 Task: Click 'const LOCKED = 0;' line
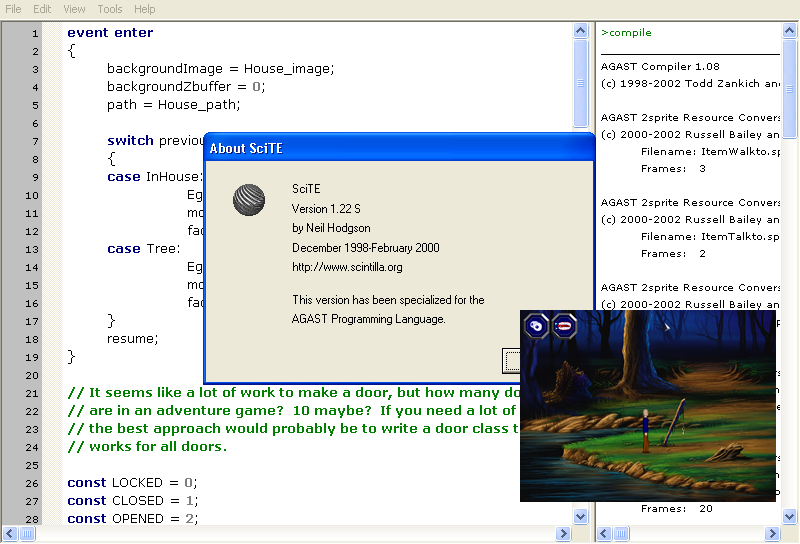point(132,483)
